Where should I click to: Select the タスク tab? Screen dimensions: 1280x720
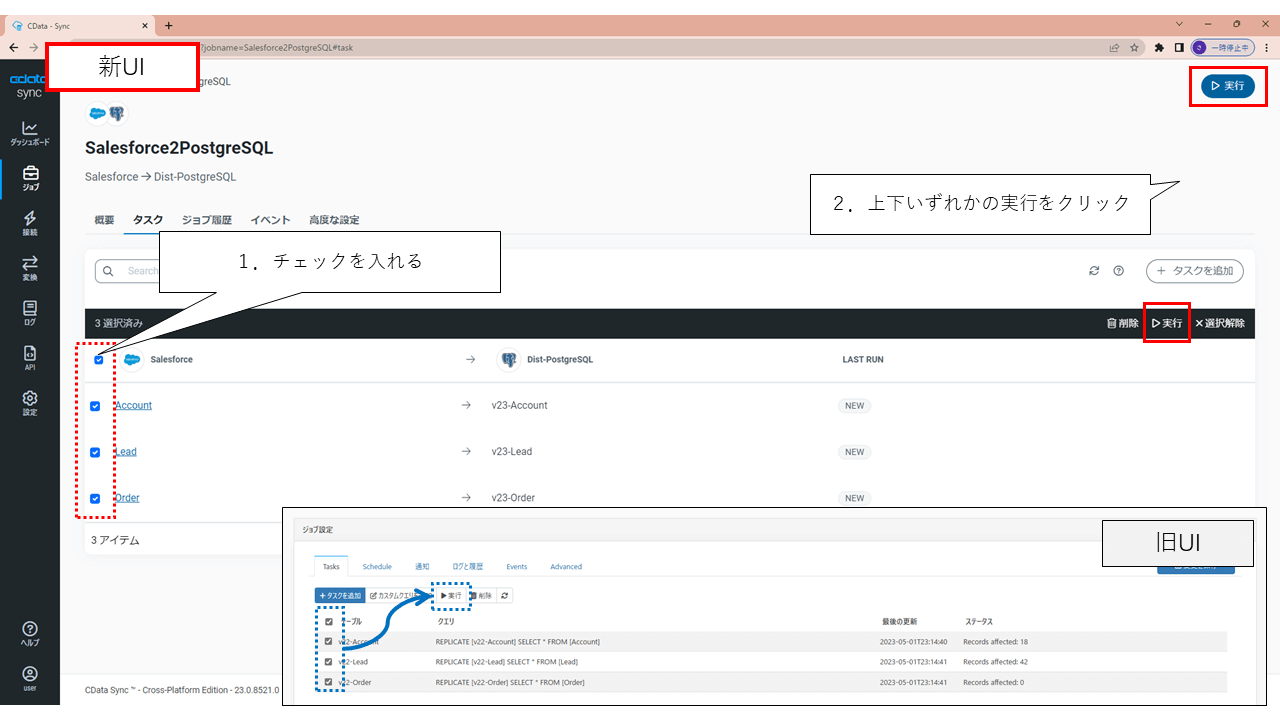tap(148, 220)
